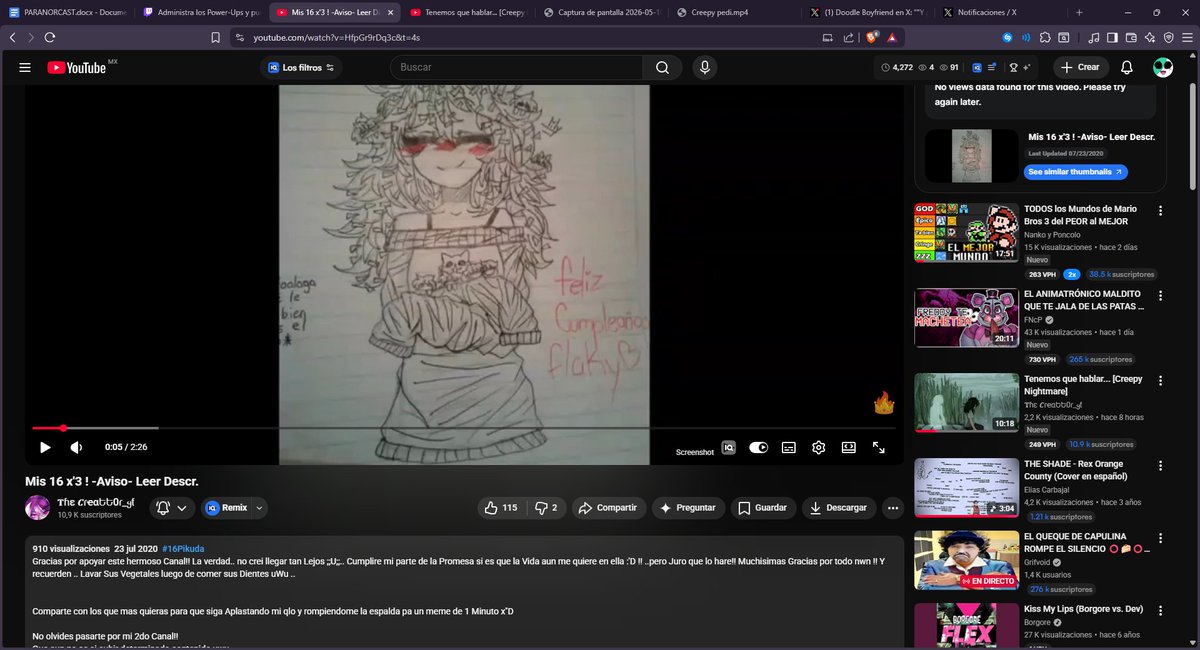
Task: Switch to PARANORCAST.docx tab
Action: click(x=67, y=12)
